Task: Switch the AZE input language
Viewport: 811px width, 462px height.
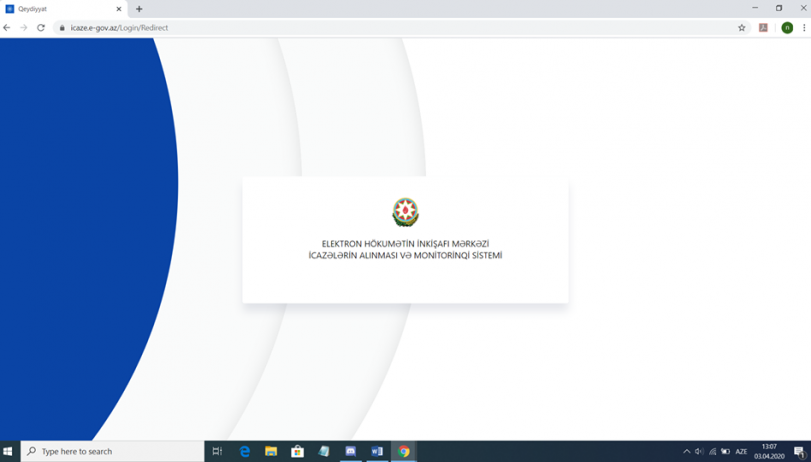Action: [x=741, y=451]
